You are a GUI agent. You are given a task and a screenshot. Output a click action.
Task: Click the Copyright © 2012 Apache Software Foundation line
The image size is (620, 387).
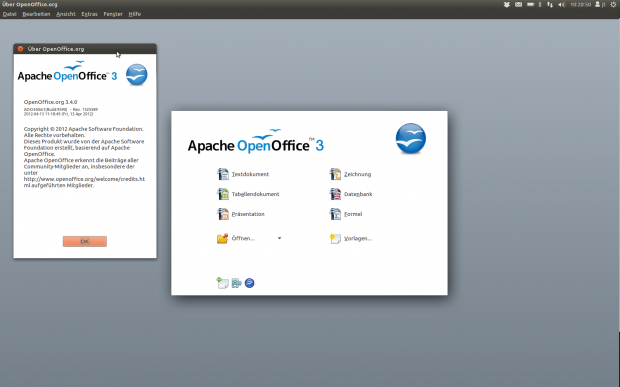tap(83, 129)
